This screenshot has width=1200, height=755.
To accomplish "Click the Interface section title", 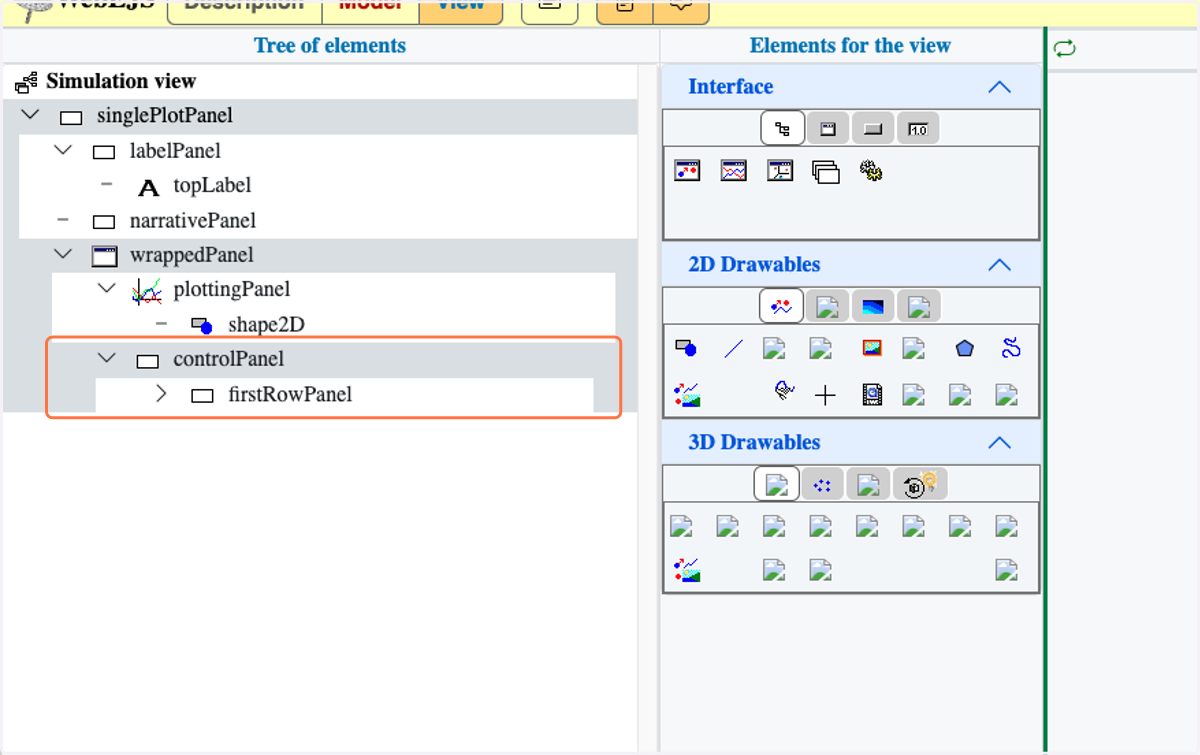I will point(731,87).
